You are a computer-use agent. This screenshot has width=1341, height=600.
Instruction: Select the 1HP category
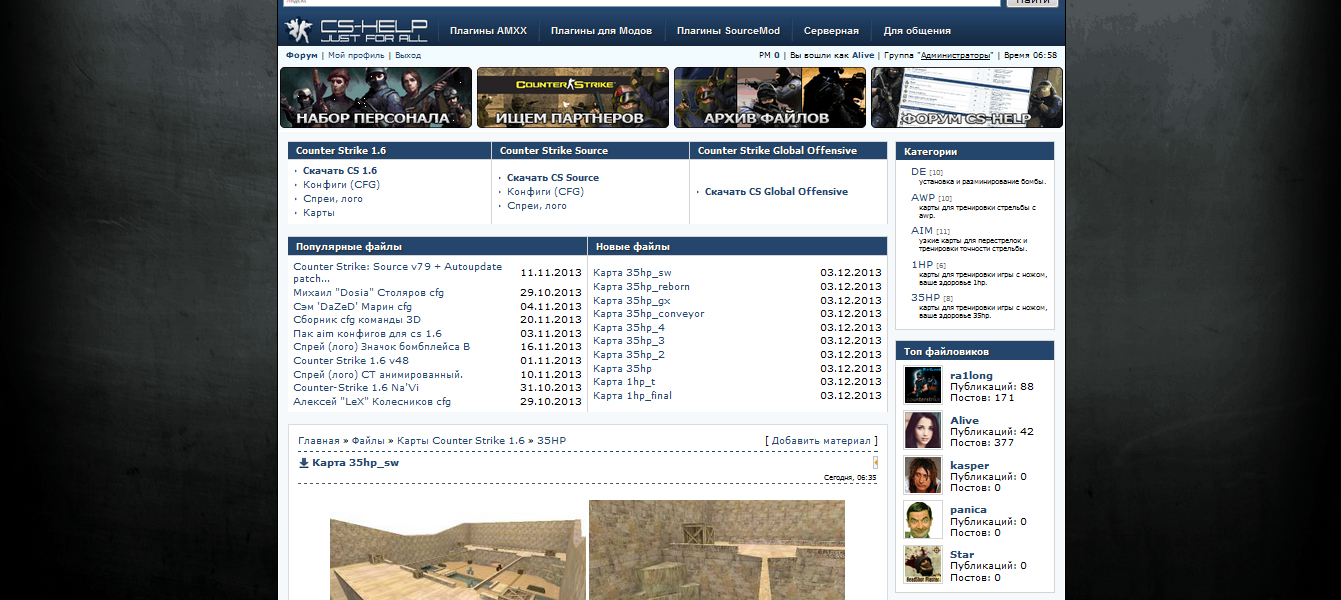coord(922,265)
